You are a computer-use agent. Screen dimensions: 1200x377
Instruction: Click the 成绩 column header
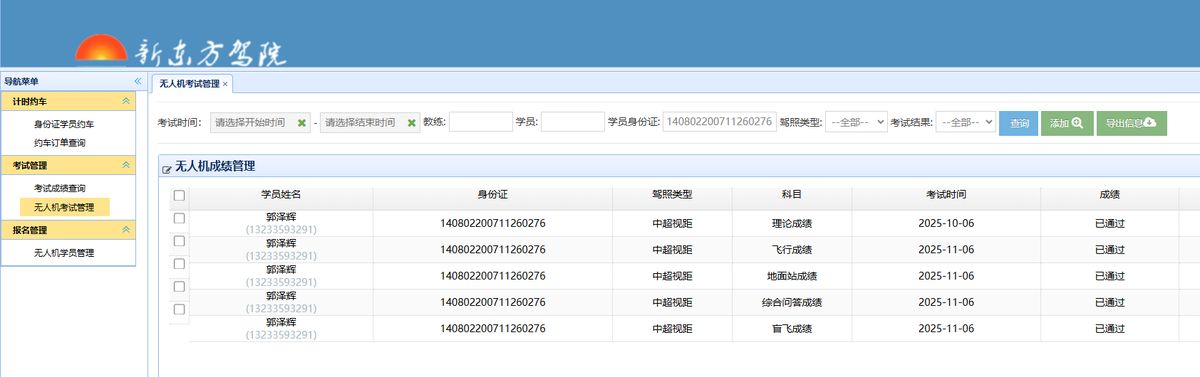[x=1109, y=194]
